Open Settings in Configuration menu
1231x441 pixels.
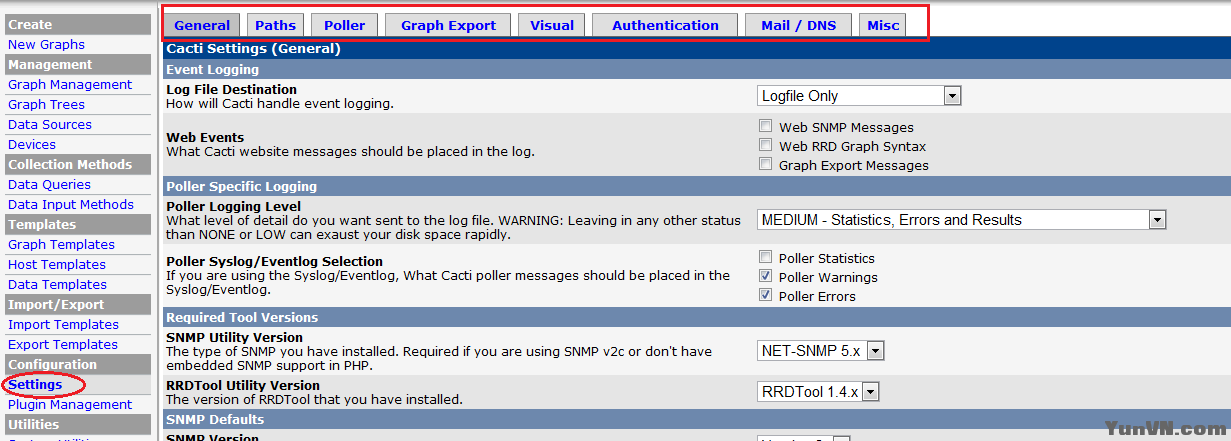[35, 384]
